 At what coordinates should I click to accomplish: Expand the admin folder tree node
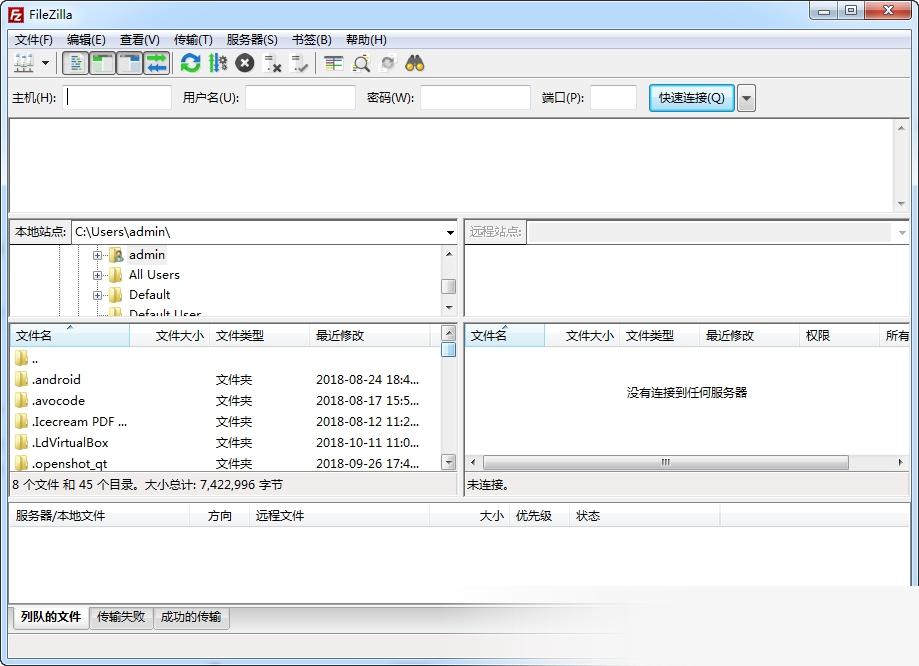click(x=97, y=255)
